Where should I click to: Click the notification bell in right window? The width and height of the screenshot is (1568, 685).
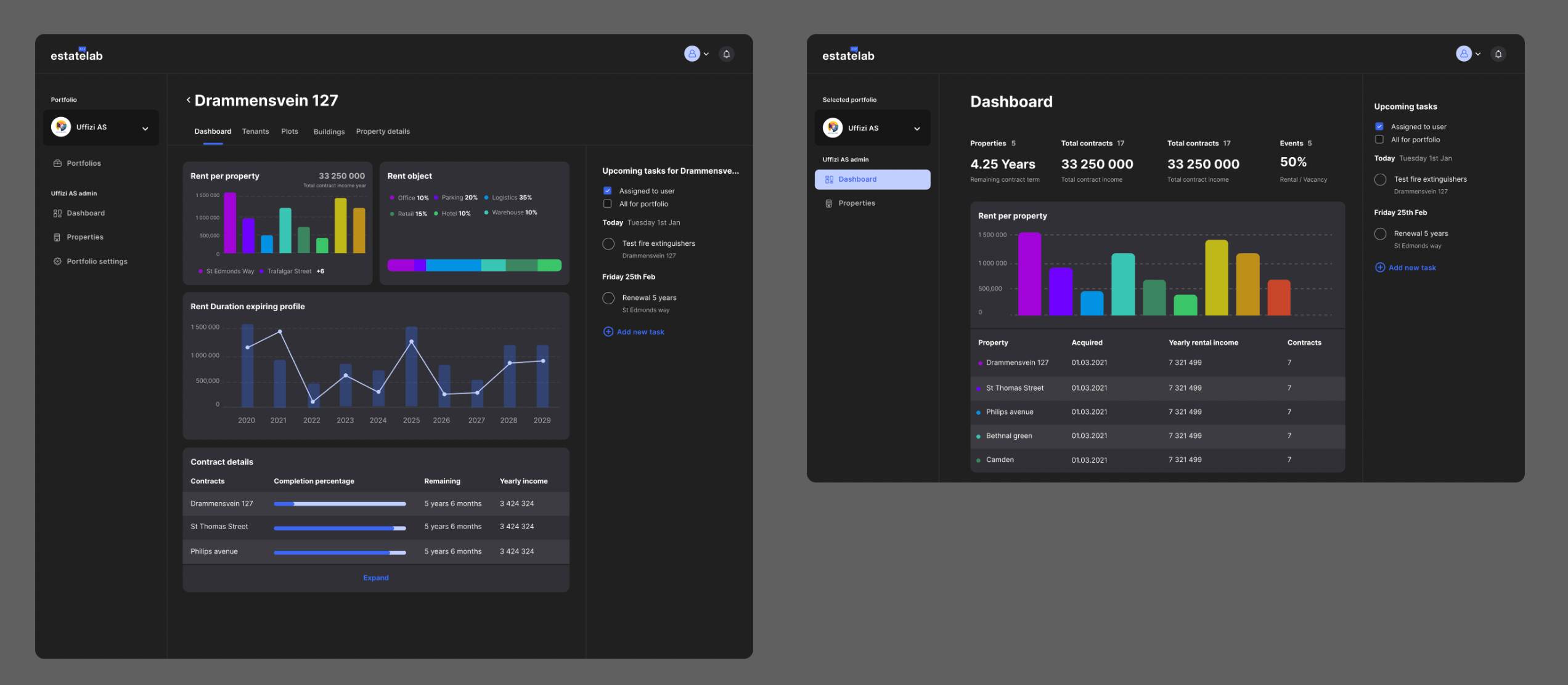point(1498,54)
